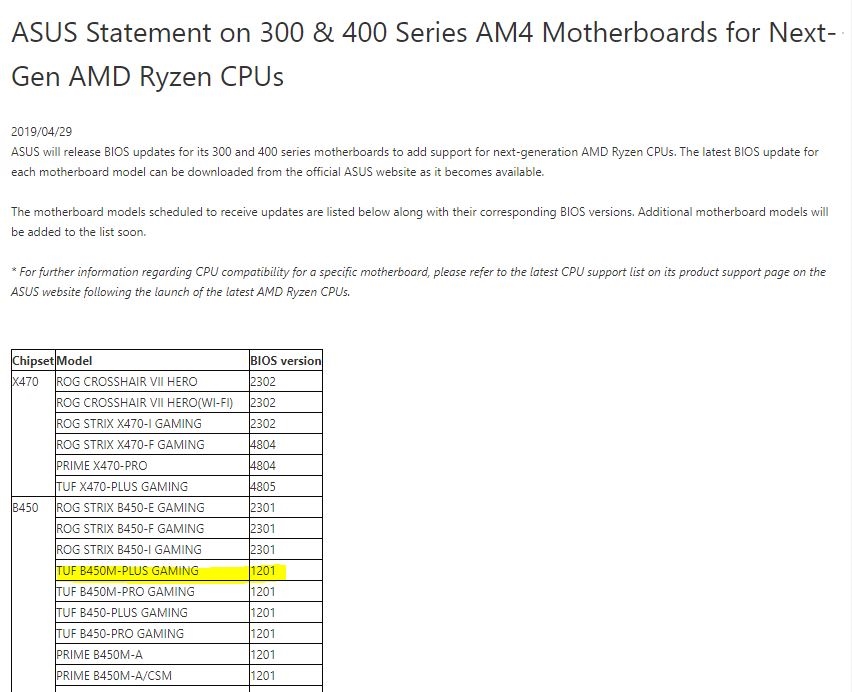The height and width of the screenshot is (692, 852).
Task: Click the BIOS version column header
Action: click(286, 360)
